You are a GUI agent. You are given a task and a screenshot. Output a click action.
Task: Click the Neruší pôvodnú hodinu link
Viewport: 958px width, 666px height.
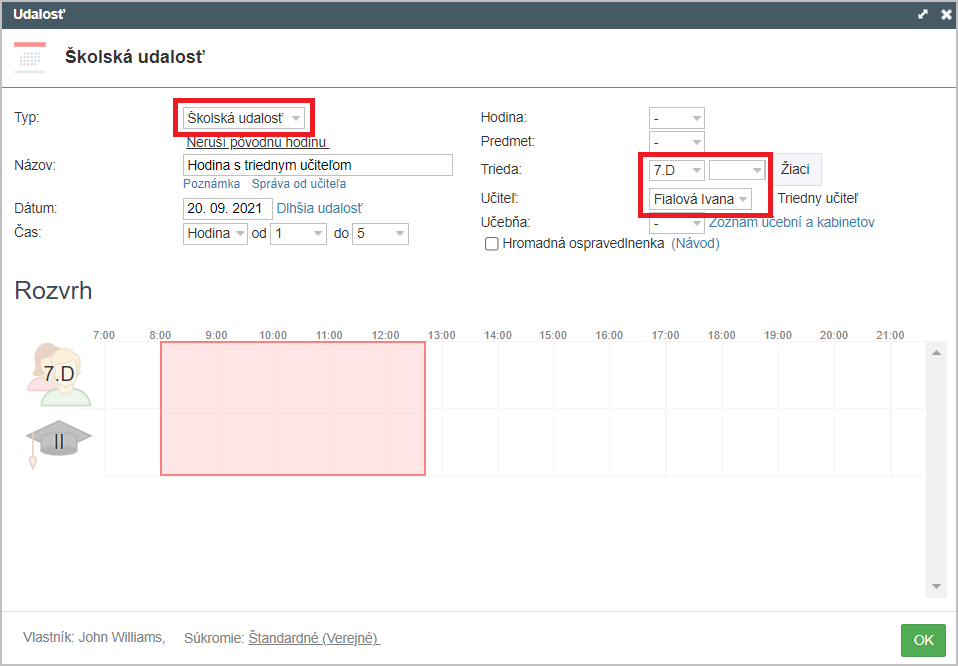point(257,142)
